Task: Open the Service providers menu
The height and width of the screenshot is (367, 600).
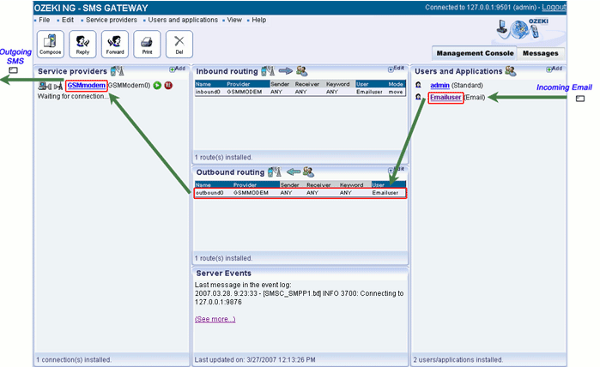Action: [x=111, y=20]
